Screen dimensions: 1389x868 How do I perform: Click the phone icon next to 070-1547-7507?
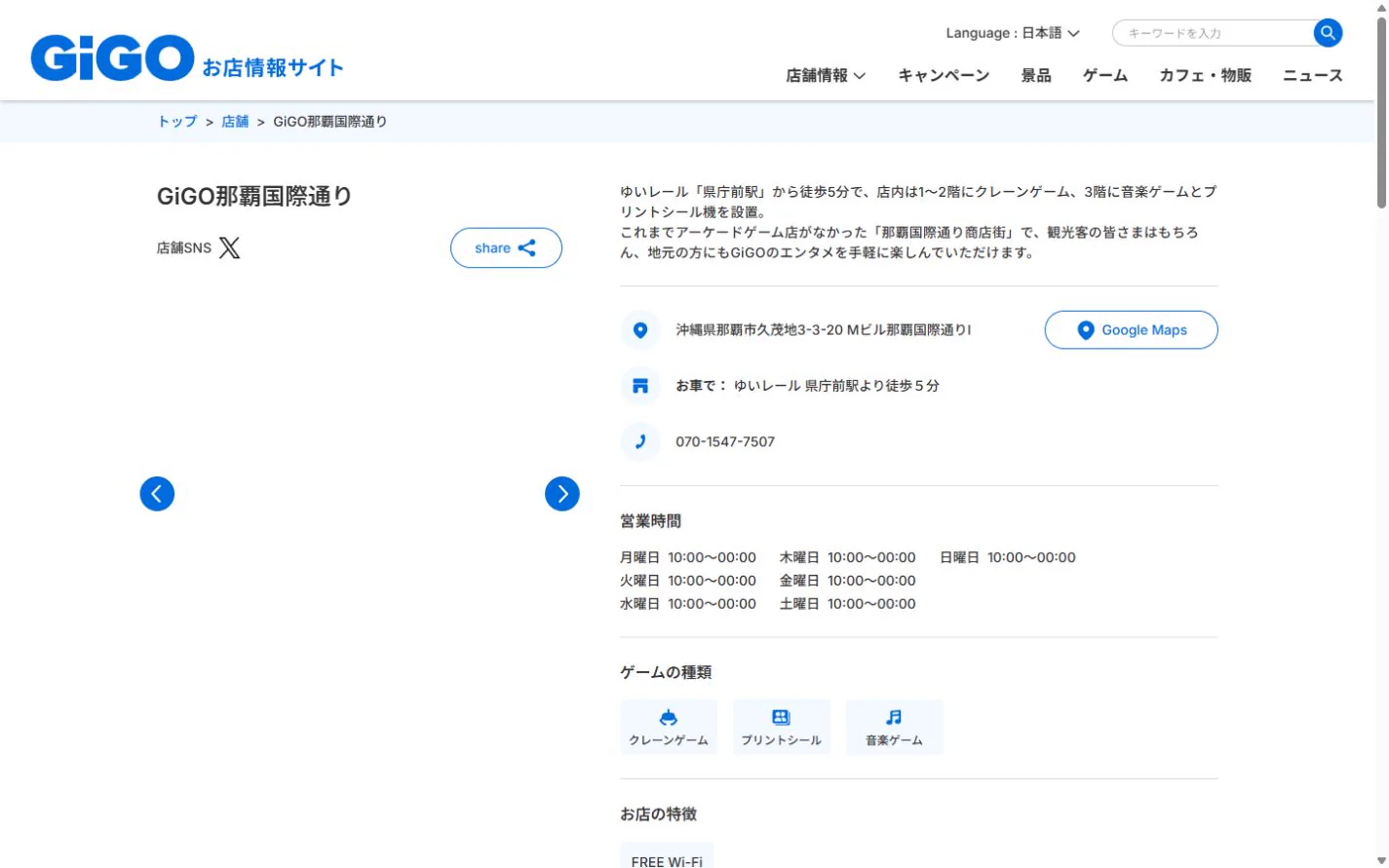click(640, 442)
